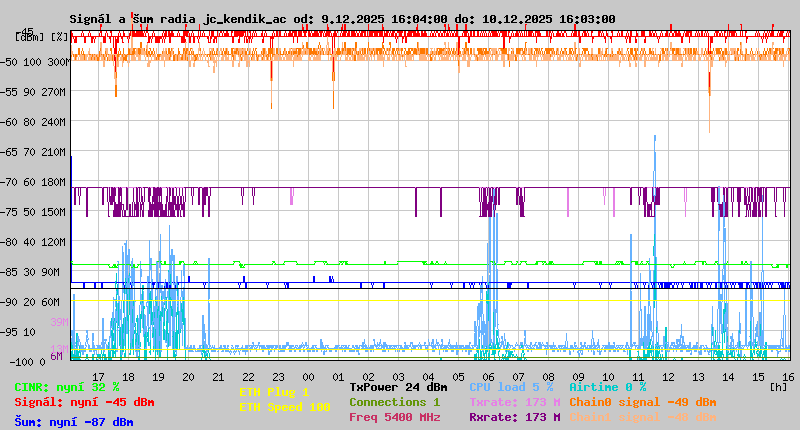Click the '60M' y-axis label

pyautogui.click(x=53, y=302)
